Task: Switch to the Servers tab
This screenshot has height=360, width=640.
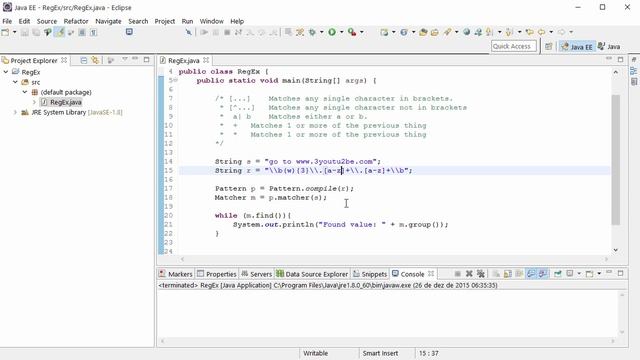Action: coord(256,274)
